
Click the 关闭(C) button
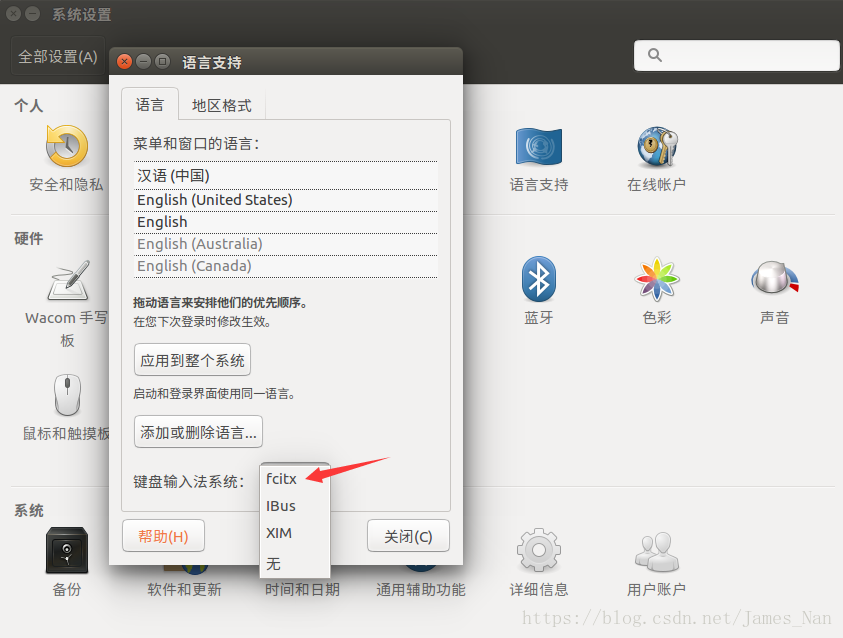tap(408, 536)
